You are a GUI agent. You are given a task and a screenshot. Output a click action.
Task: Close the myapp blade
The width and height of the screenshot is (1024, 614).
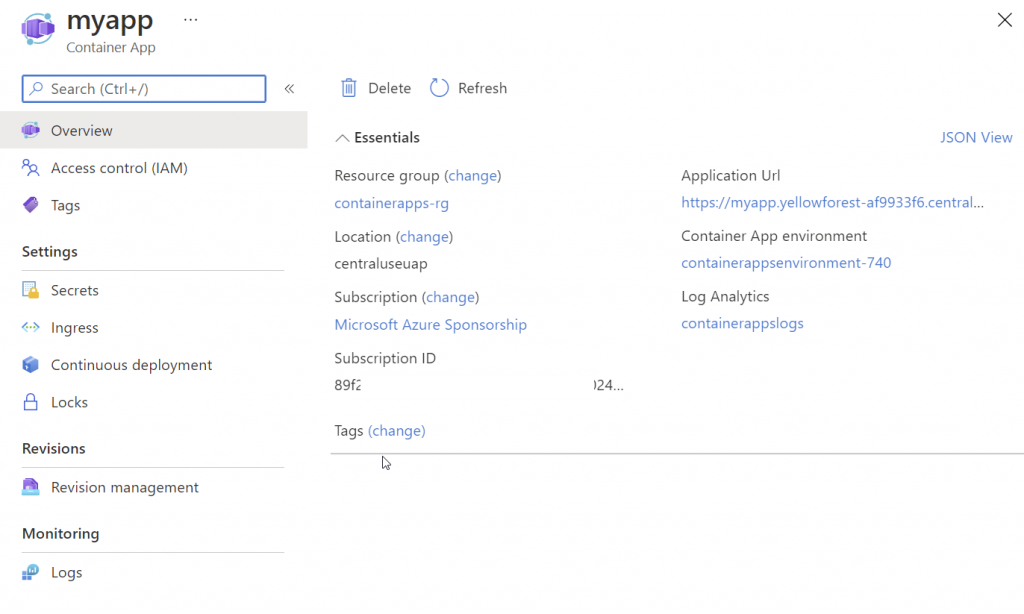coord(1004,20)
